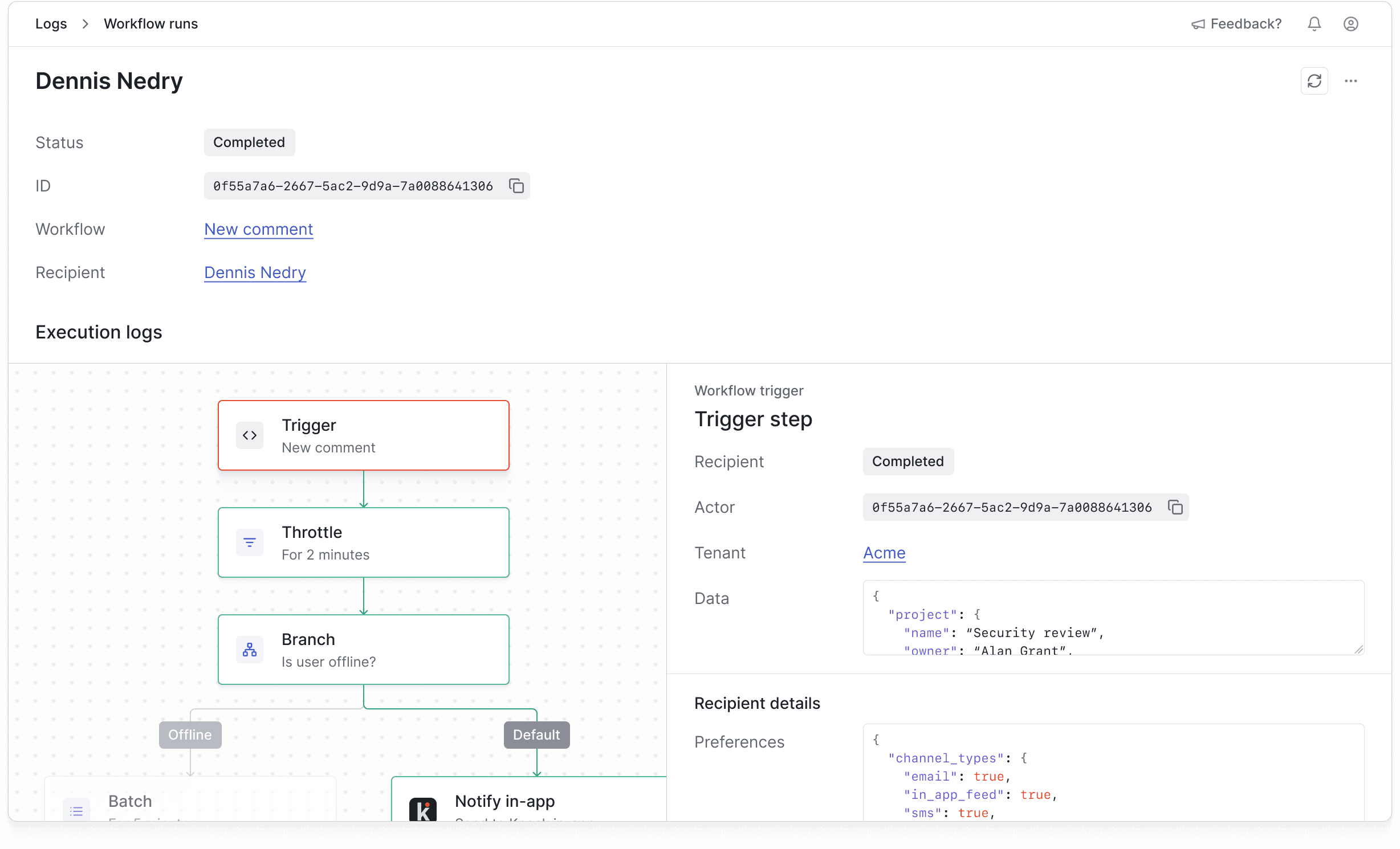The height and width of the screenshot is (849, 1400).
Task: Open the Acme tenant link
Action: (x=884, y=553)
